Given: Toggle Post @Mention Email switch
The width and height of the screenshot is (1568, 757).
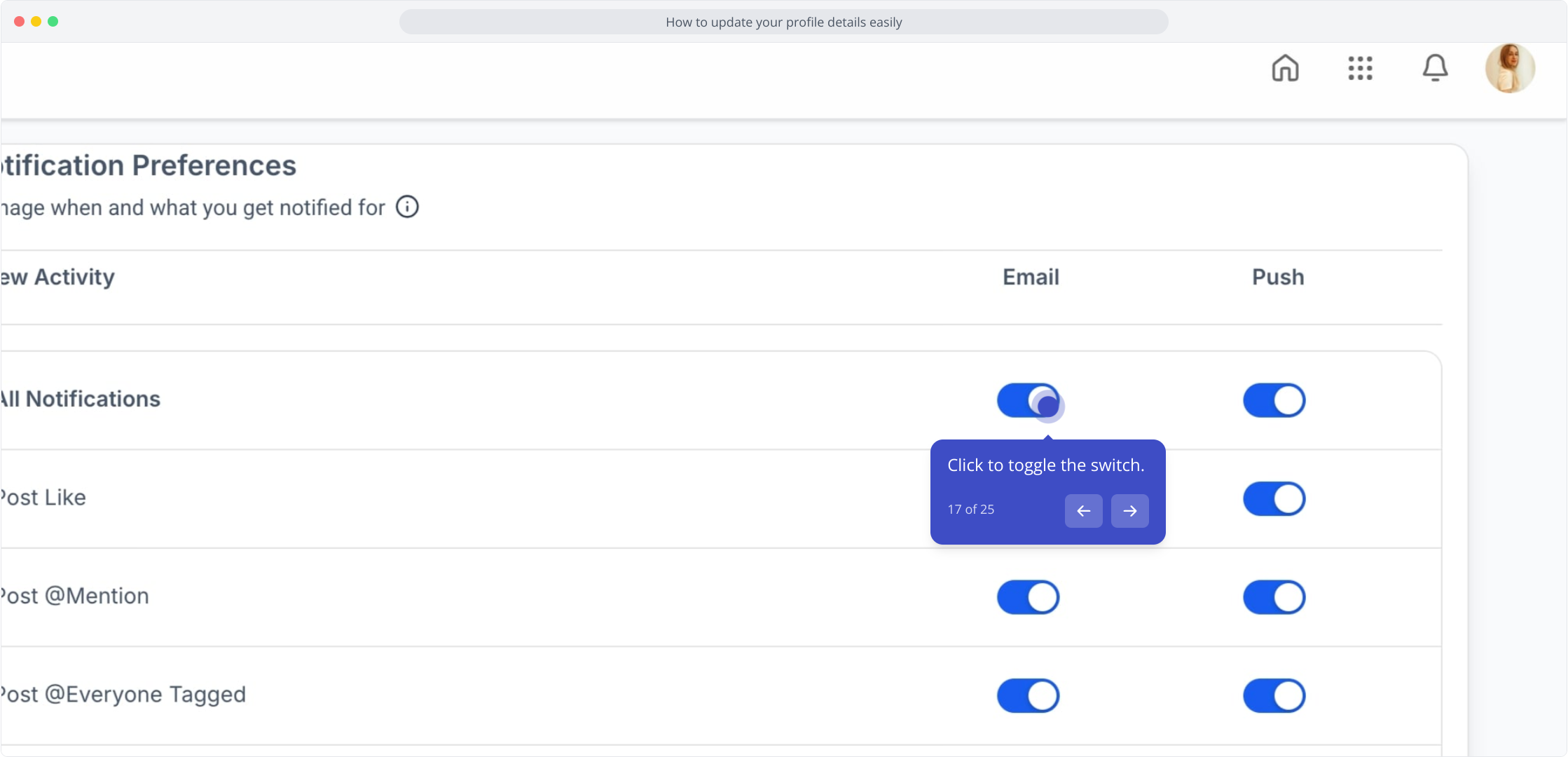Looking at the screenshot, I should (x=1028, y=597).
